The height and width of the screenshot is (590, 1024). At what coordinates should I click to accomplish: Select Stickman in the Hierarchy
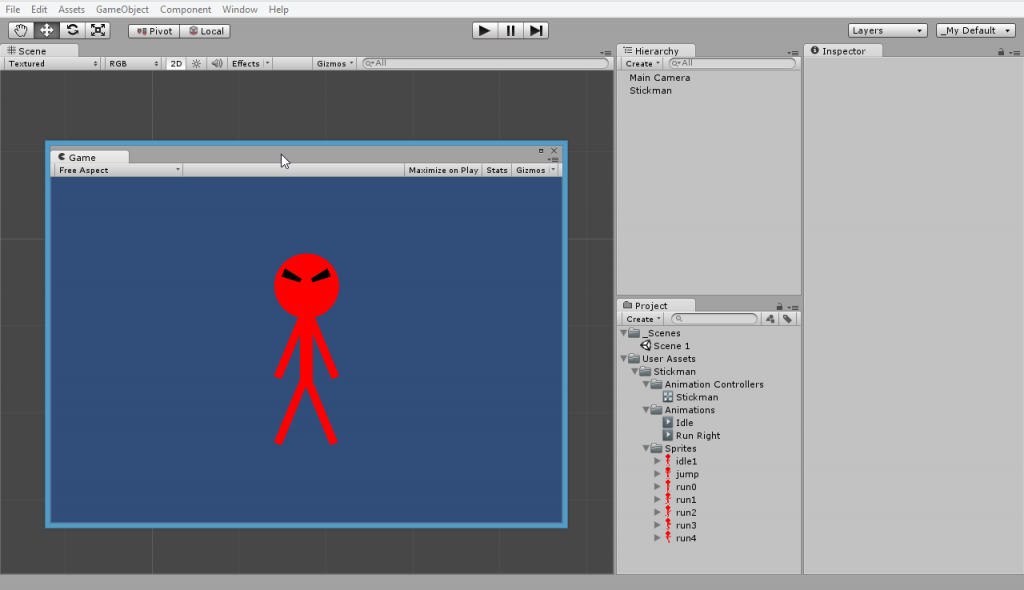tap(650, 90)
